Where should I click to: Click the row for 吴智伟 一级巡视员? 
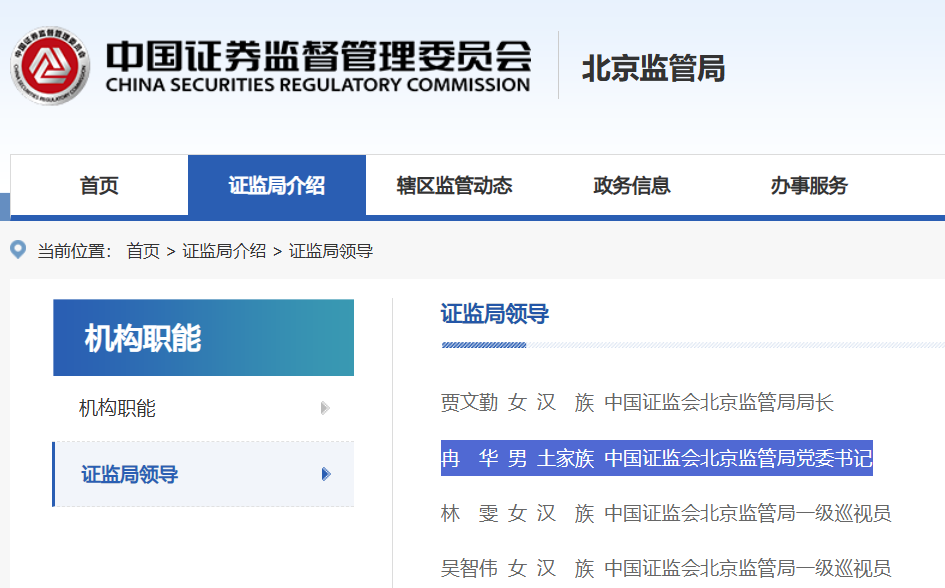(666, 568)
